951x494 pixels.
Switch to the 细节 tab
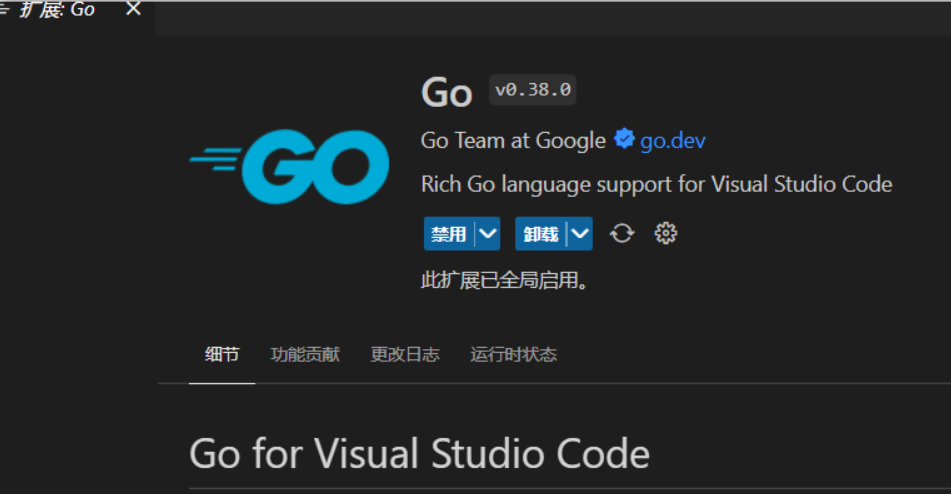point(222,355)
